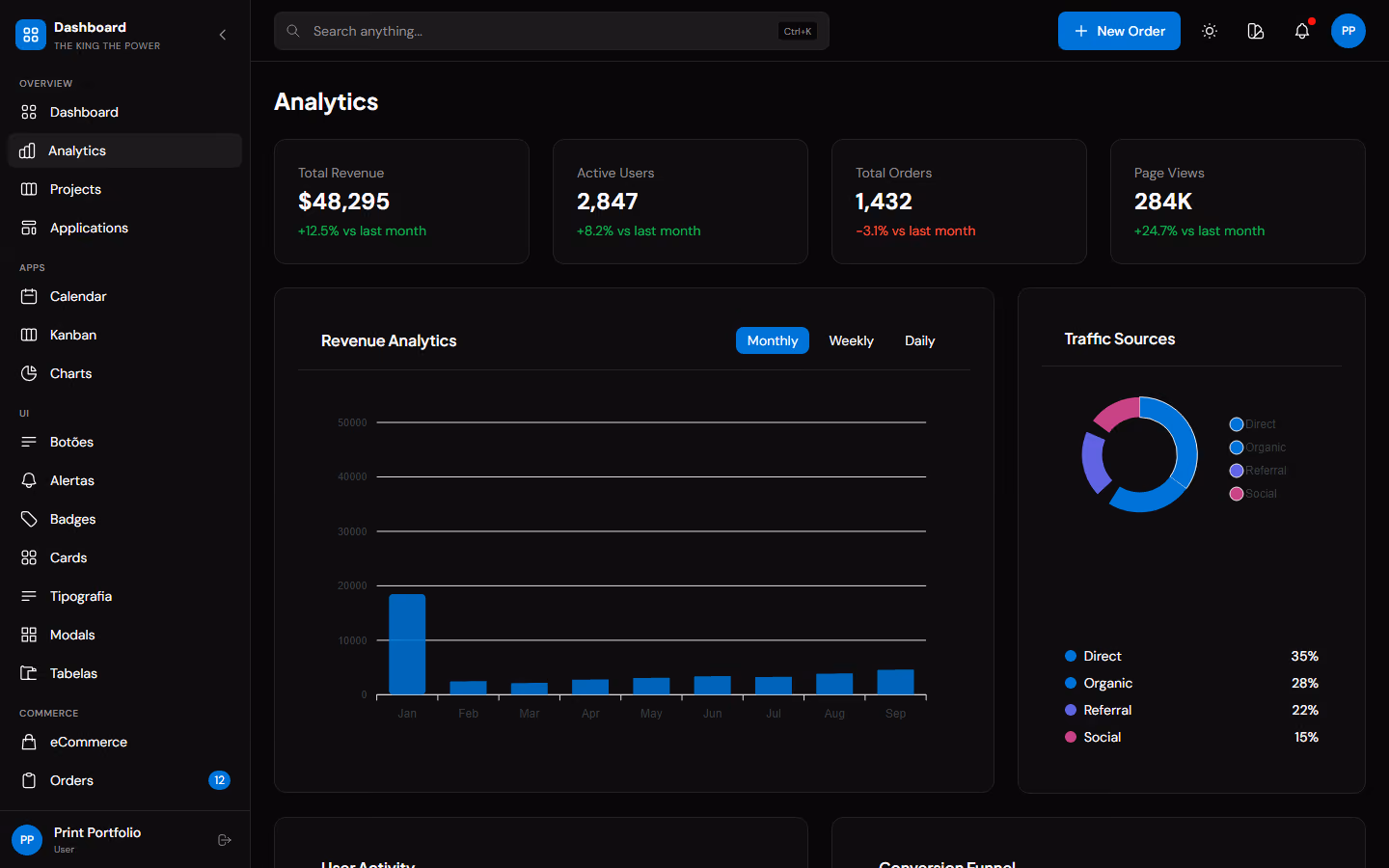
Task: Click the Modals icon
Action: click(29, 635)
